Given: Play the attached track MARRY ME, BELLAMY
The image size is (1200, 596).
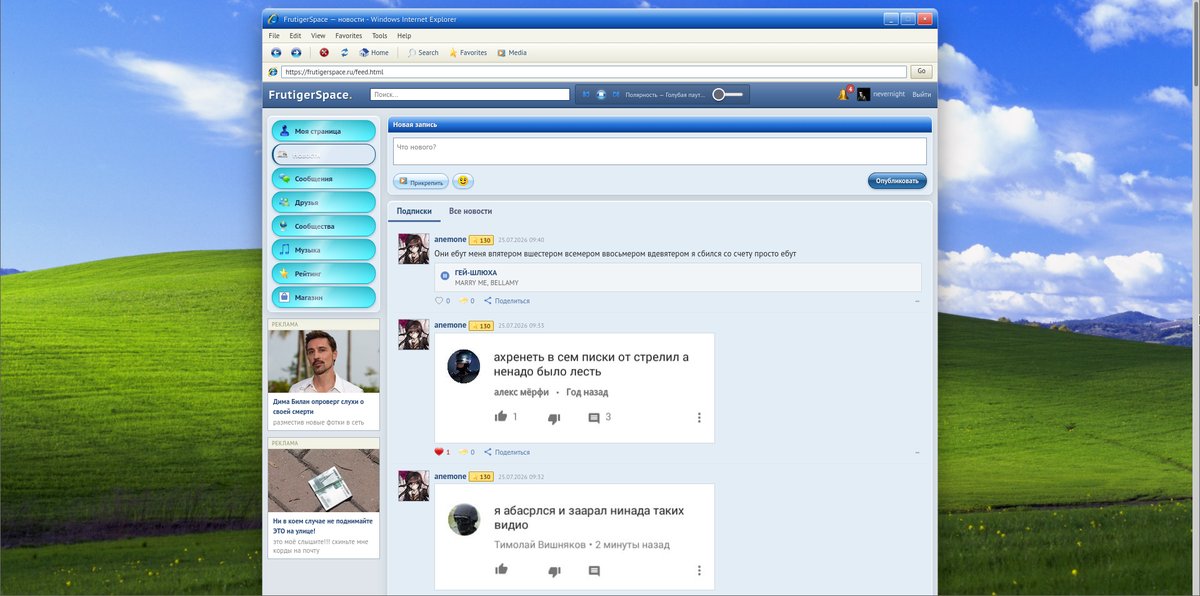Looking at the screenshot, I should [x=445, y=275].
